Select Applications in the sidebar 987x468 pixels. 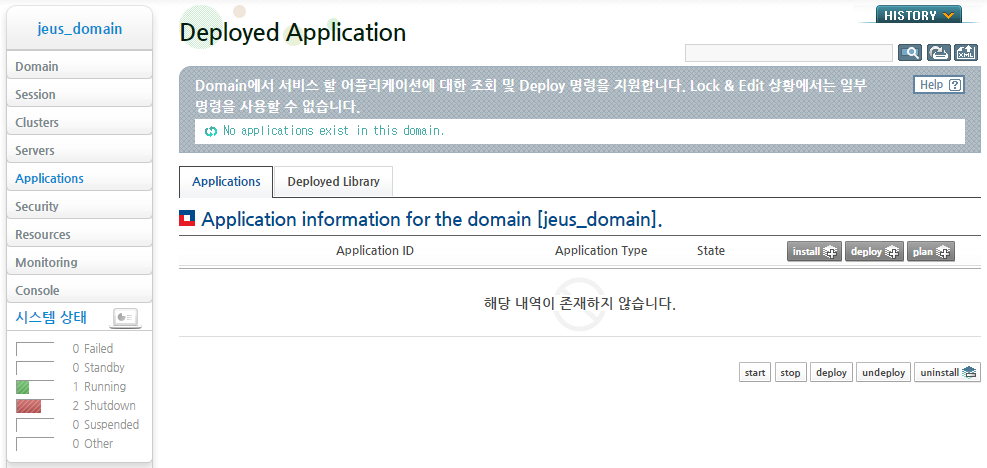79,178
